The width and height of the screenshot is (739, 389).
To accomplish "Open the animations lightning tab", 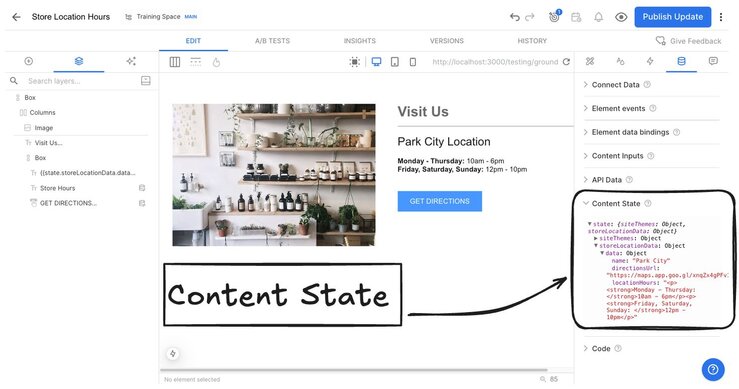I will pos(650,61).
